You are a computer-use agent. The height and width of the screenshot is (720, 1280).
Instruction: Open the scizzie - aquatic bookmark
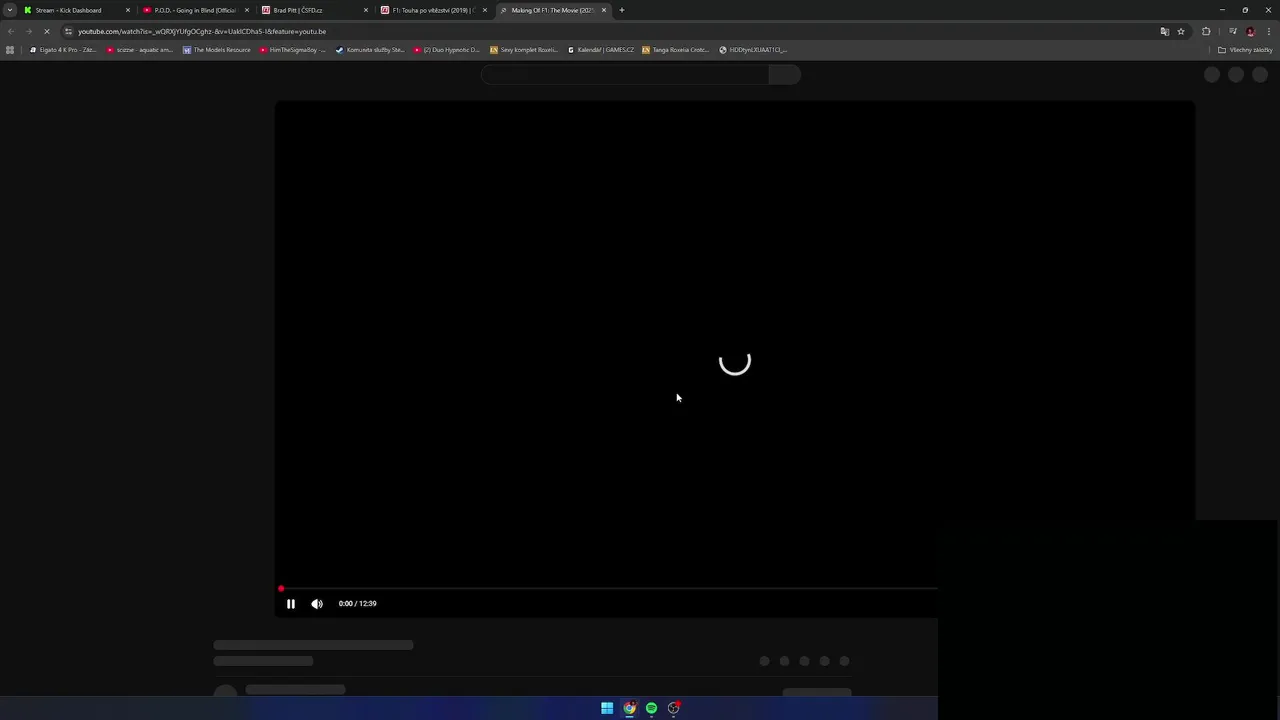pyautogui.click(x=140, y=50)
